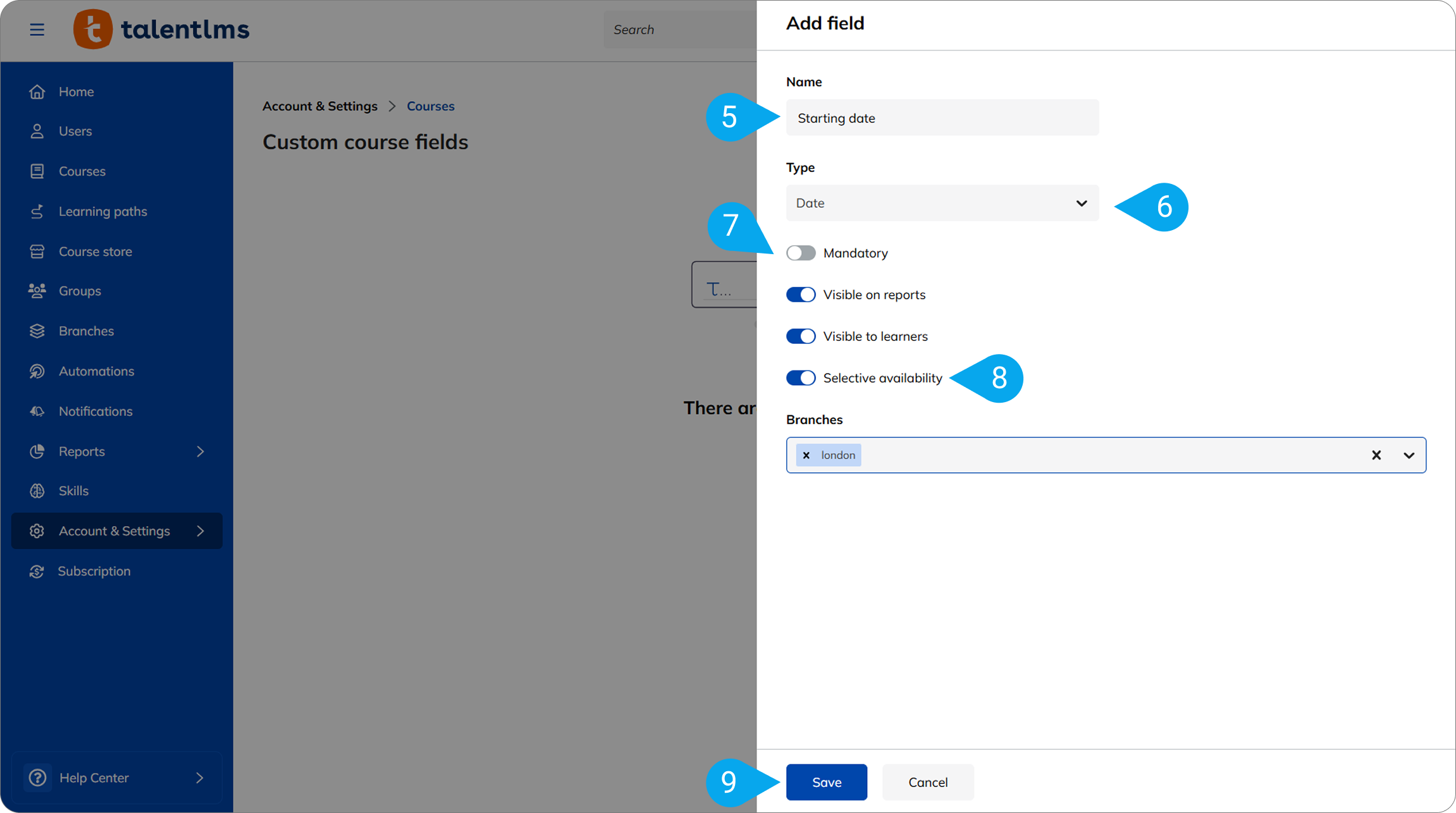Screen dimensions: 1456x813
Task: Enable the Mandatory toggle
Action: (x=801, y=252)
